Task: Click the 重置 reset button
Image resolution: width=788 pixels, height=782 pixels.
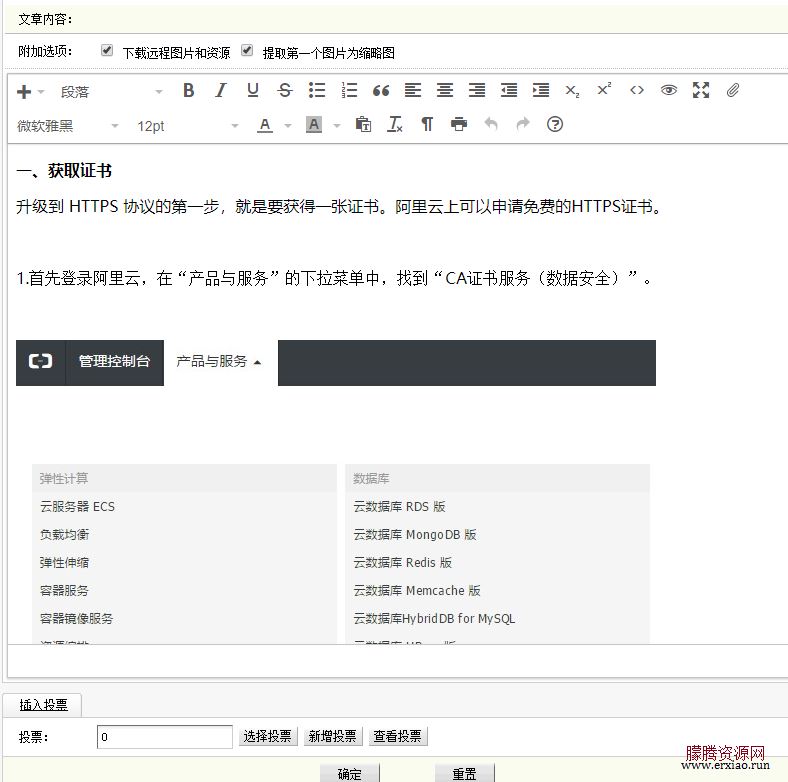Action: click(464, 773)
